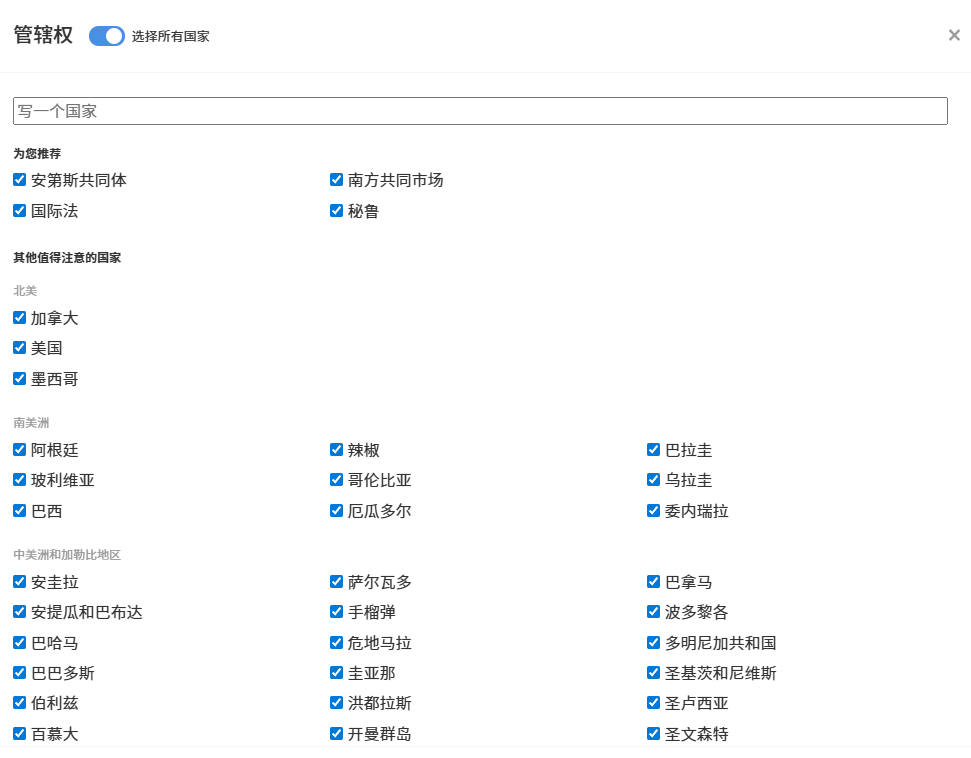This screenshot has height=758, width=971.
Task: Deselect the 哥伦比亚 checkbox
Action: pyautogui.click(x=337, y=480)
